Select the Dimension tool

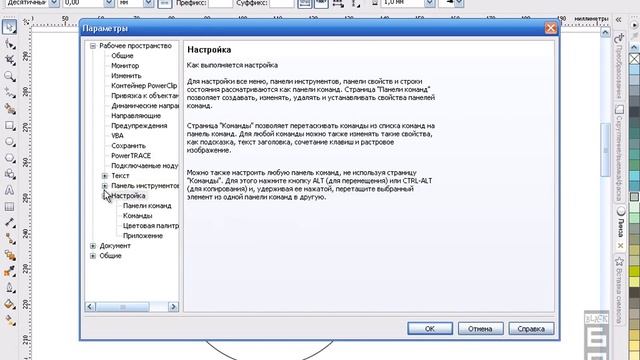coord(9,223)
